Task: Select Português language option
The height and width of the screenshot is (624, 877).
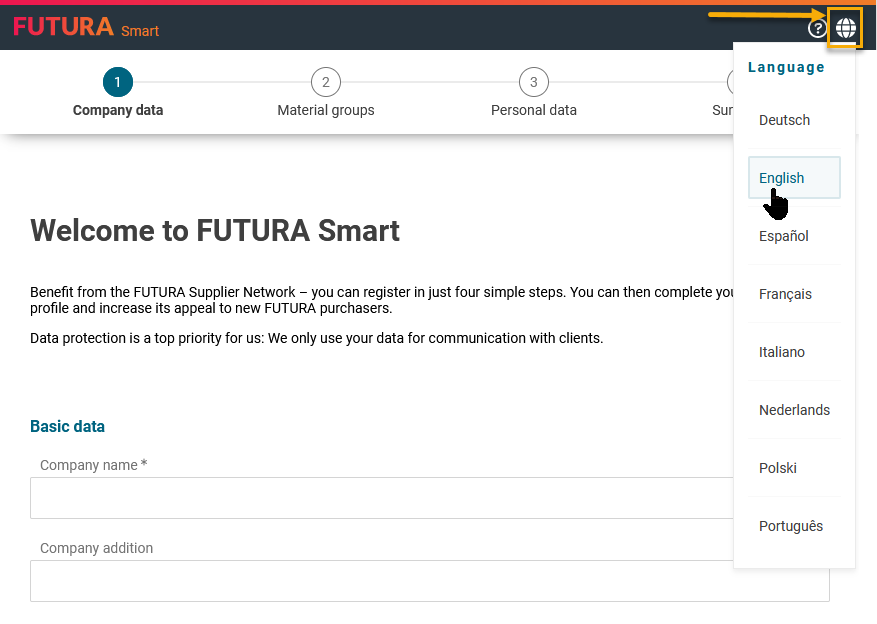Action: [791, 526]
